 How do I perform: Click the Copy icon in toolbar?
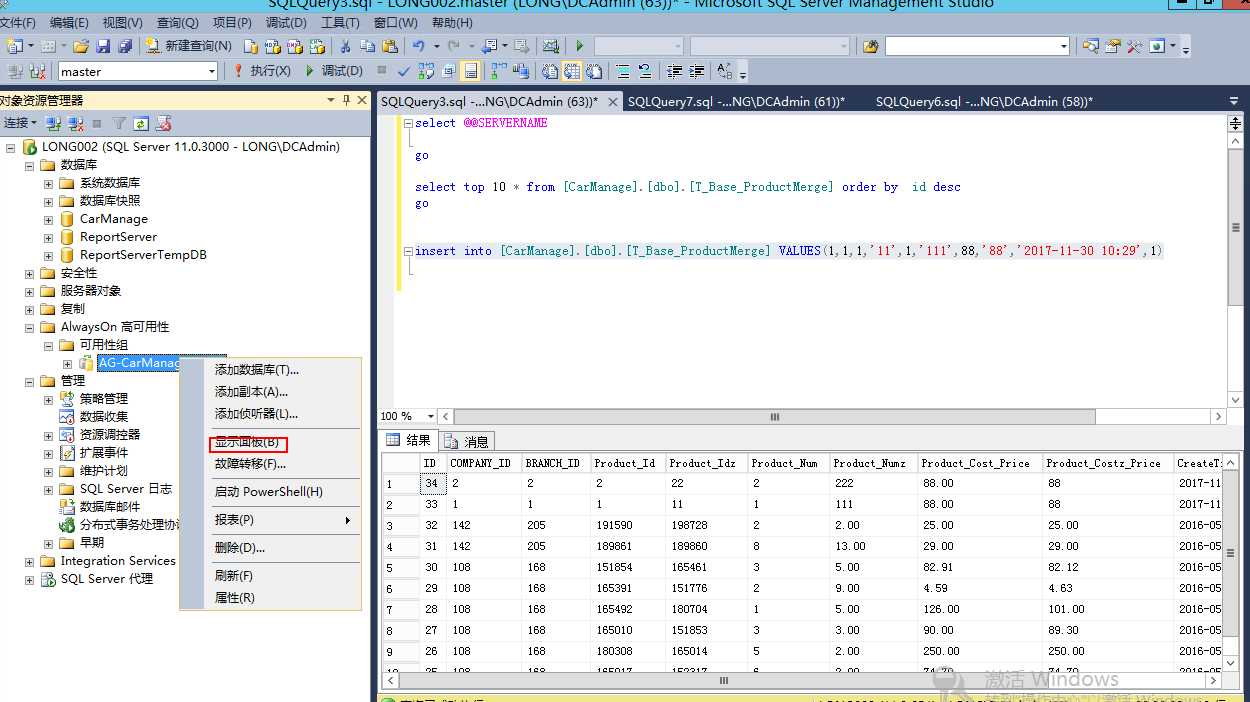tap(367, 46)
